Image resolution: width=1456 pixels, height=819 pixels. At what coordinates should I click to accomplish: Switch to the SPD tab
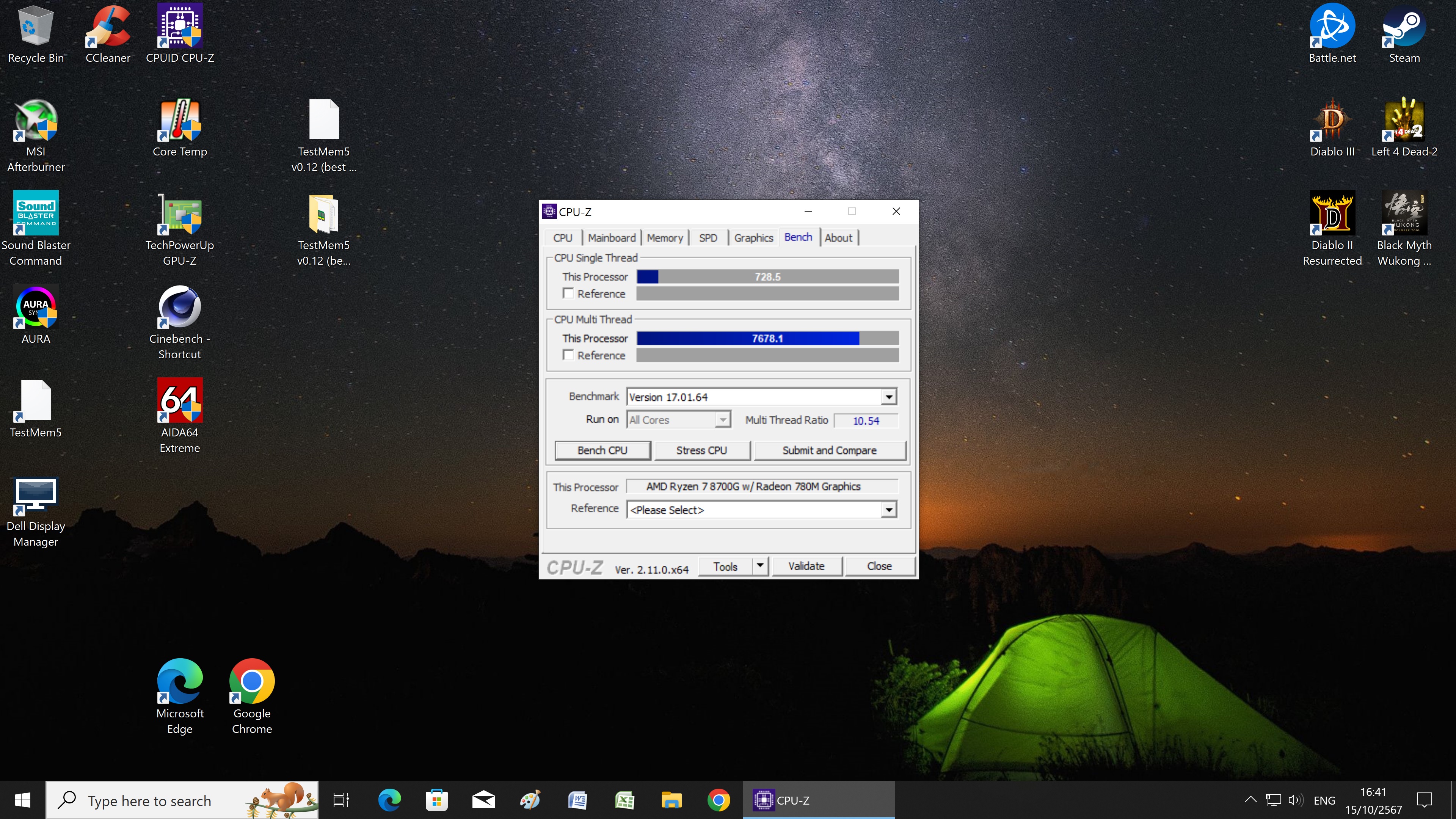708,238
